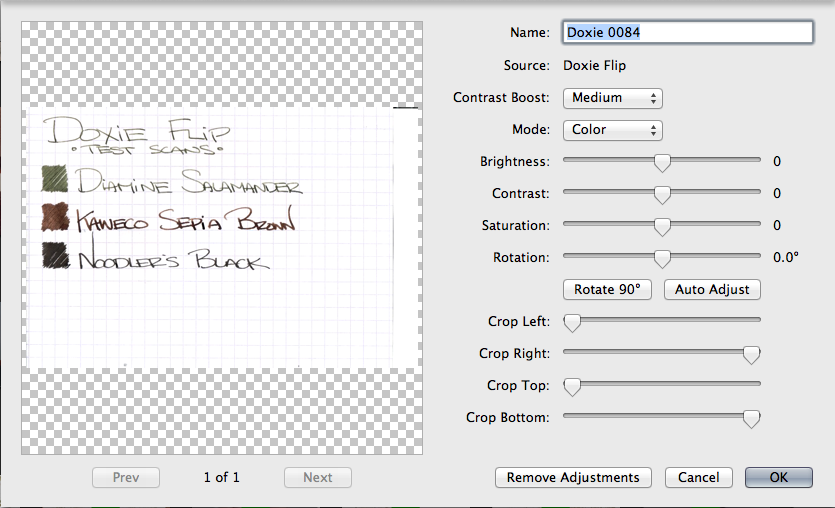Screen dimensions: 835x508
Task: Click the Crop Left slider handle
Action: 572,322
